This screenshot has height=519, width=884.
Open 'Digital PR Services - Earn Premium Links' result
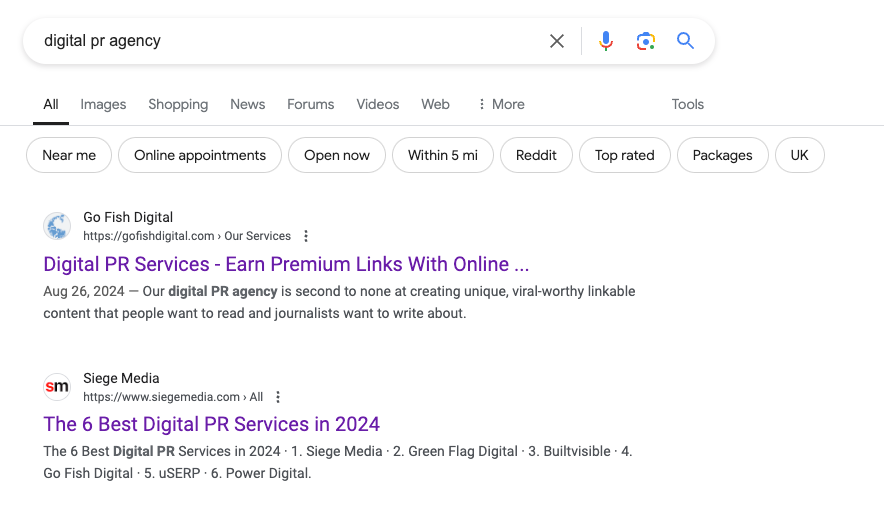[286, 264]
